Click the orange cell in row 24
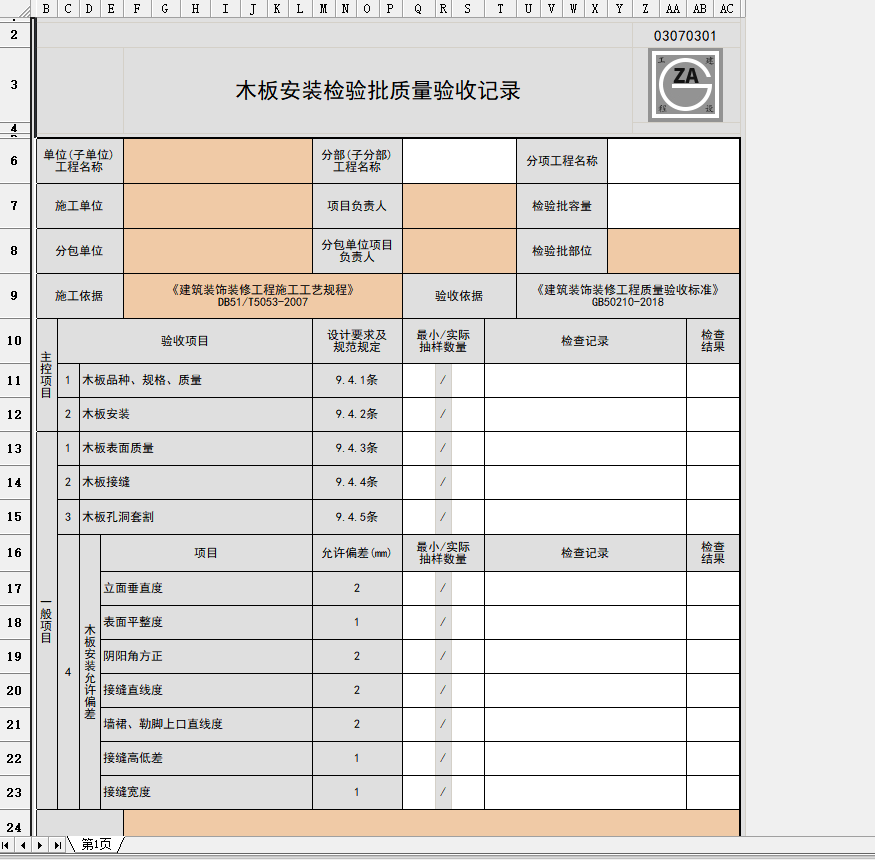 pos(431,823)
